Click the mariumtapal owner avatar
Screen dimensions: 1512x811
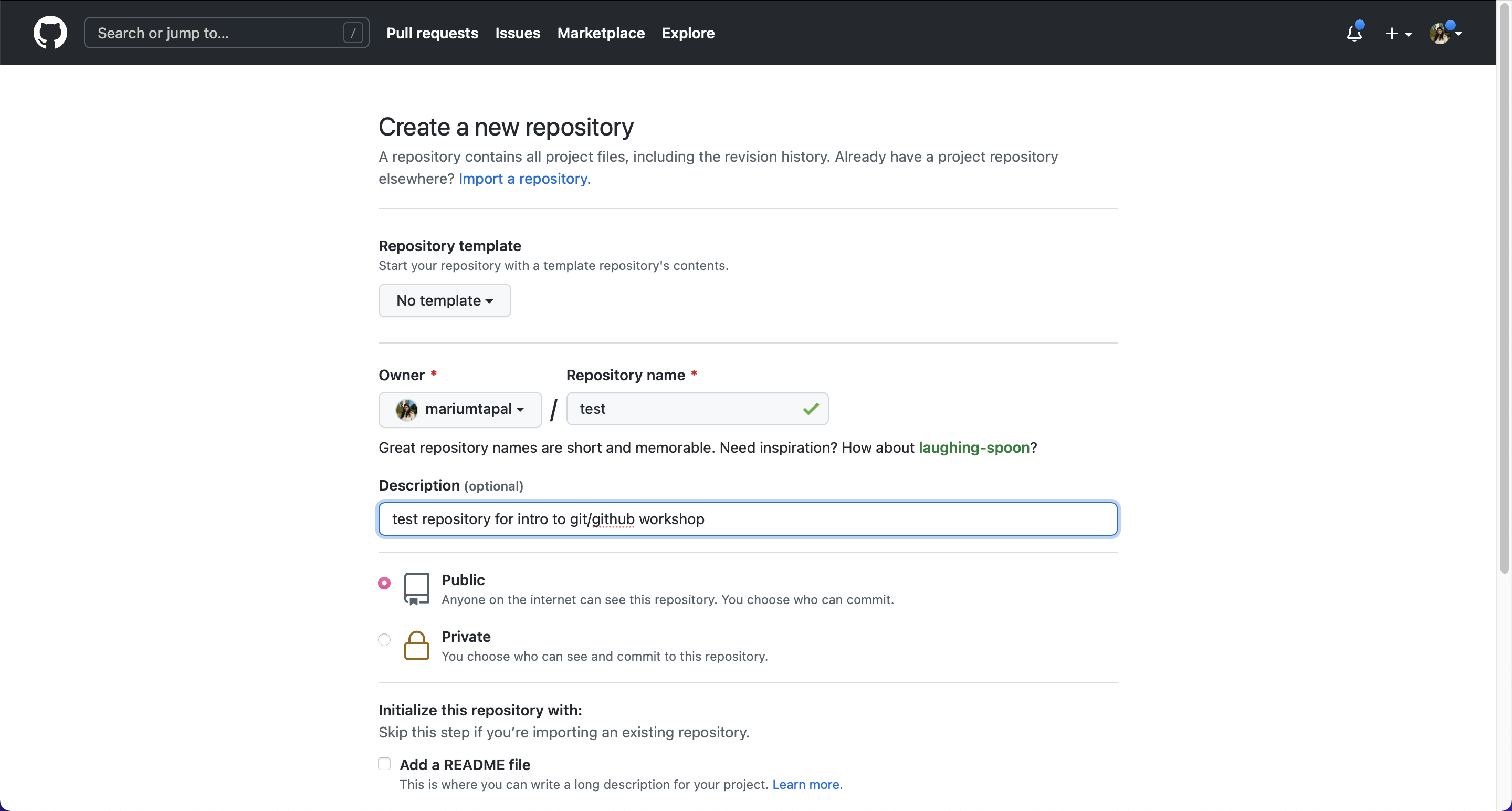pos(406,409)
